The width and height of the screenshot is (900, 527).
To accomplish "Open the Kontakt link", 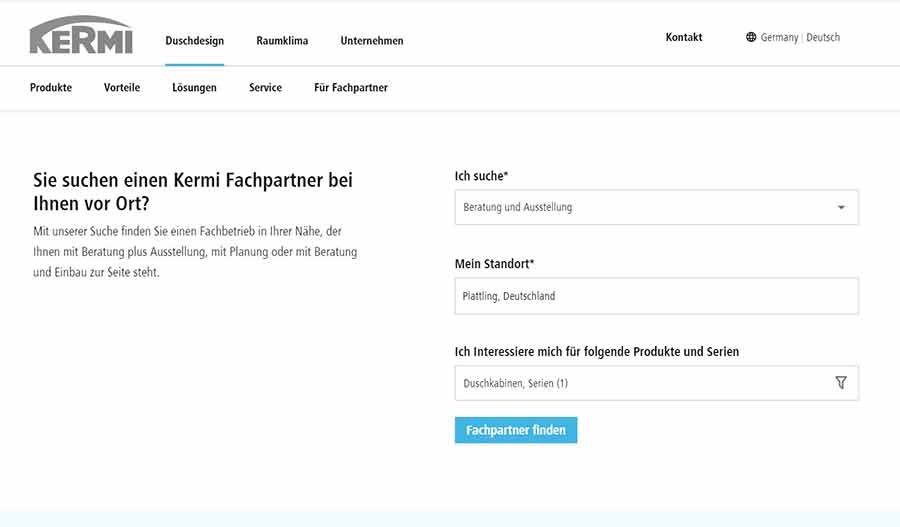I will [x=684, y=37].
